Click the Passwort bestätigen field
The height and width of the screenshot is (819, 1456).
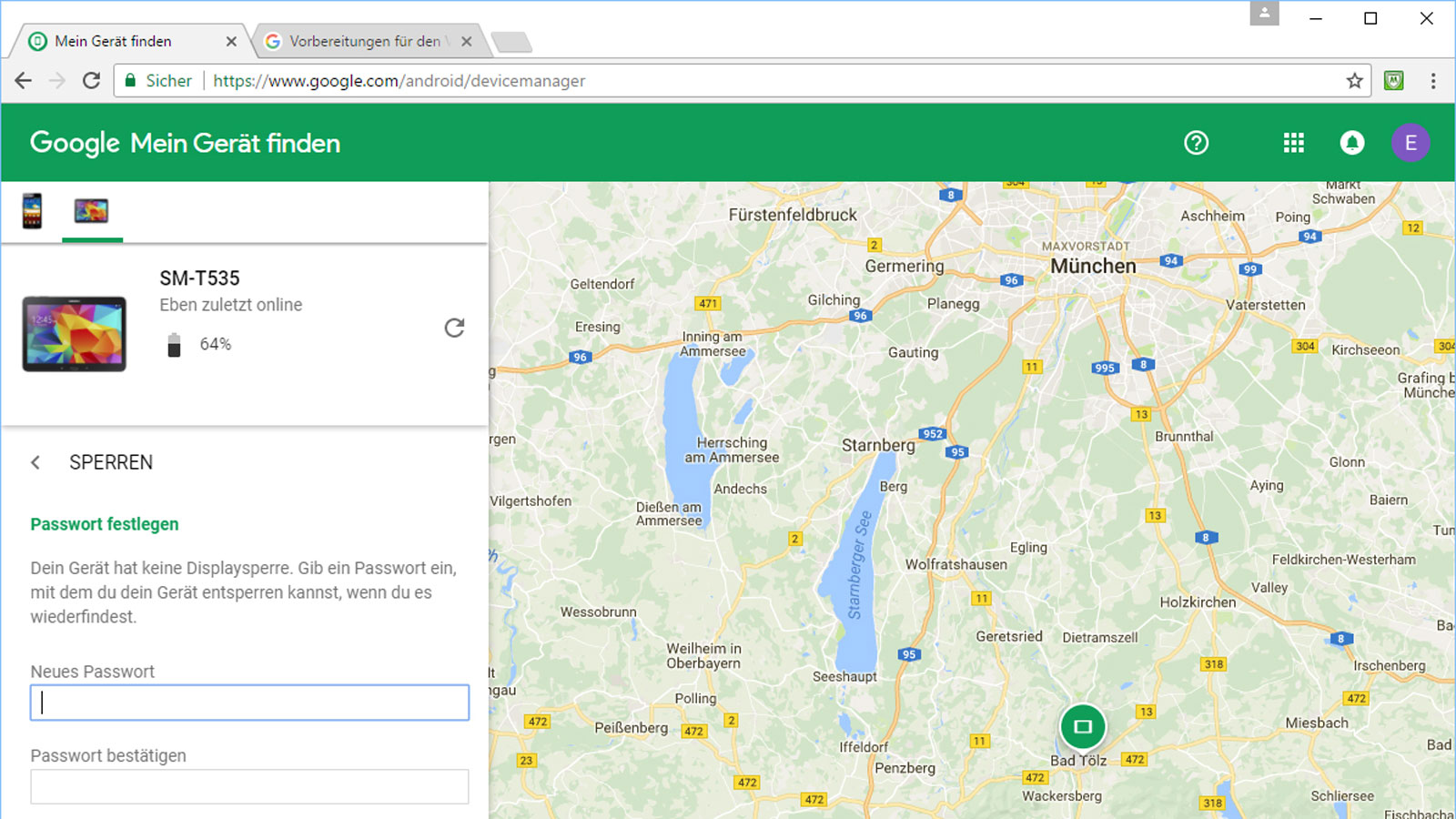248,786
